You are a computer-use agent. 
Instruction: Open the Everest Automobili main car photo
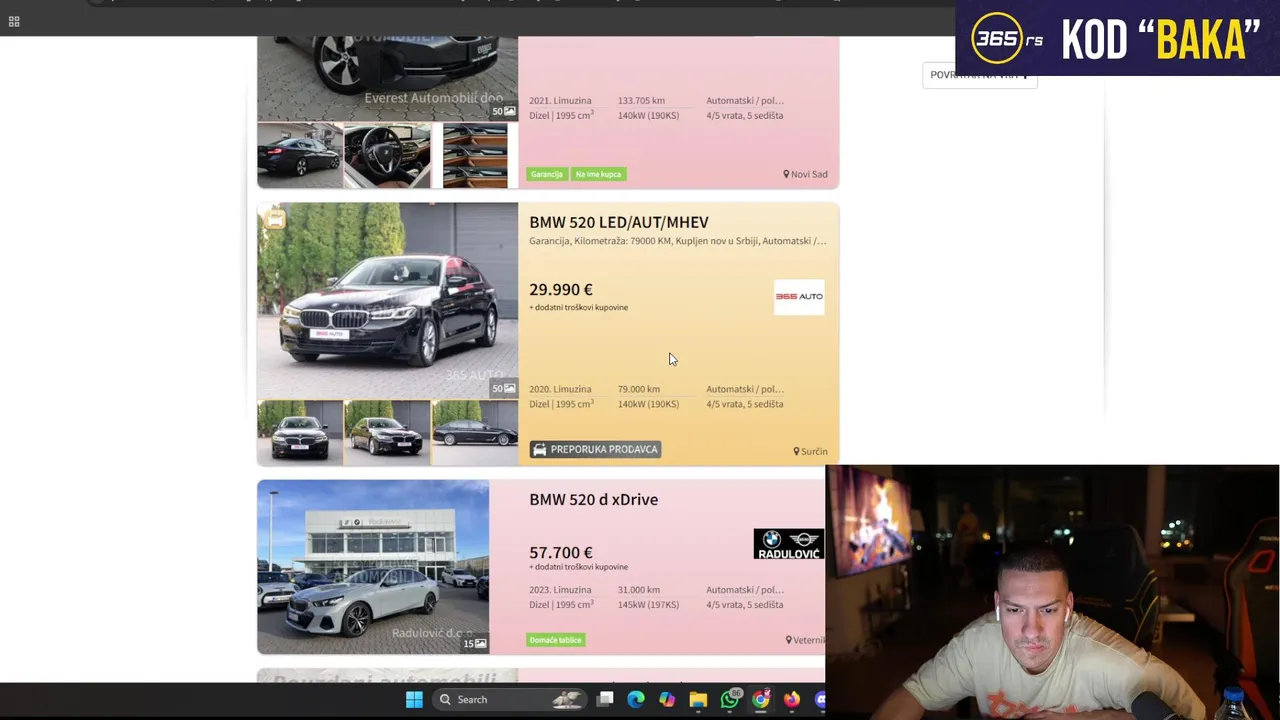(387, 78)
